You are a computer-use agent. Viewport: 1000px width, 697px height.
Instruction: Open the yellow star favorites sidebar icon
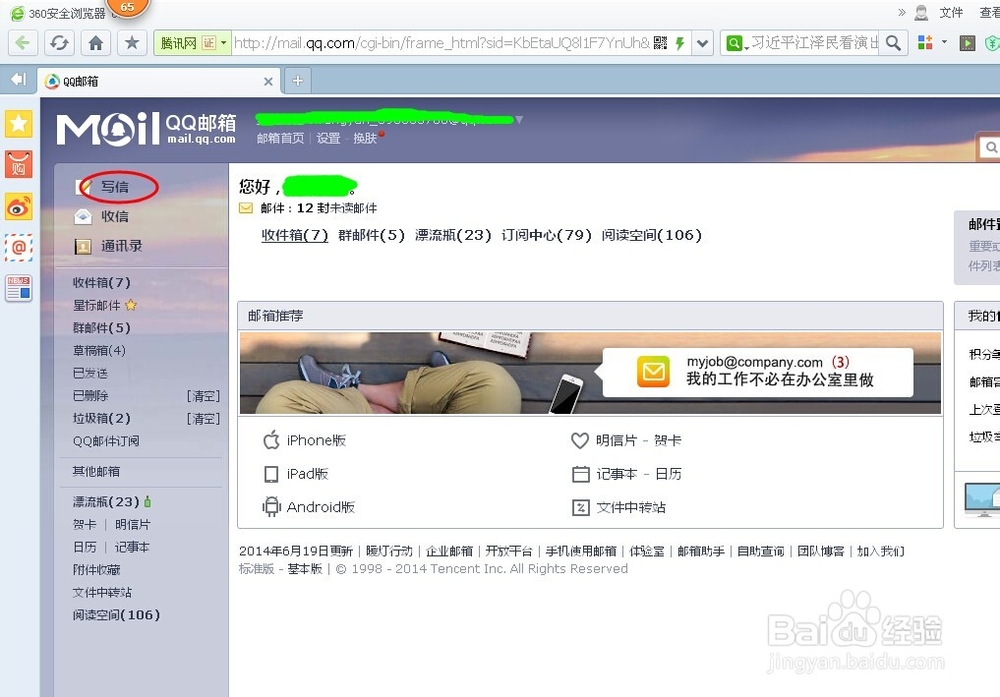point(18,124)
